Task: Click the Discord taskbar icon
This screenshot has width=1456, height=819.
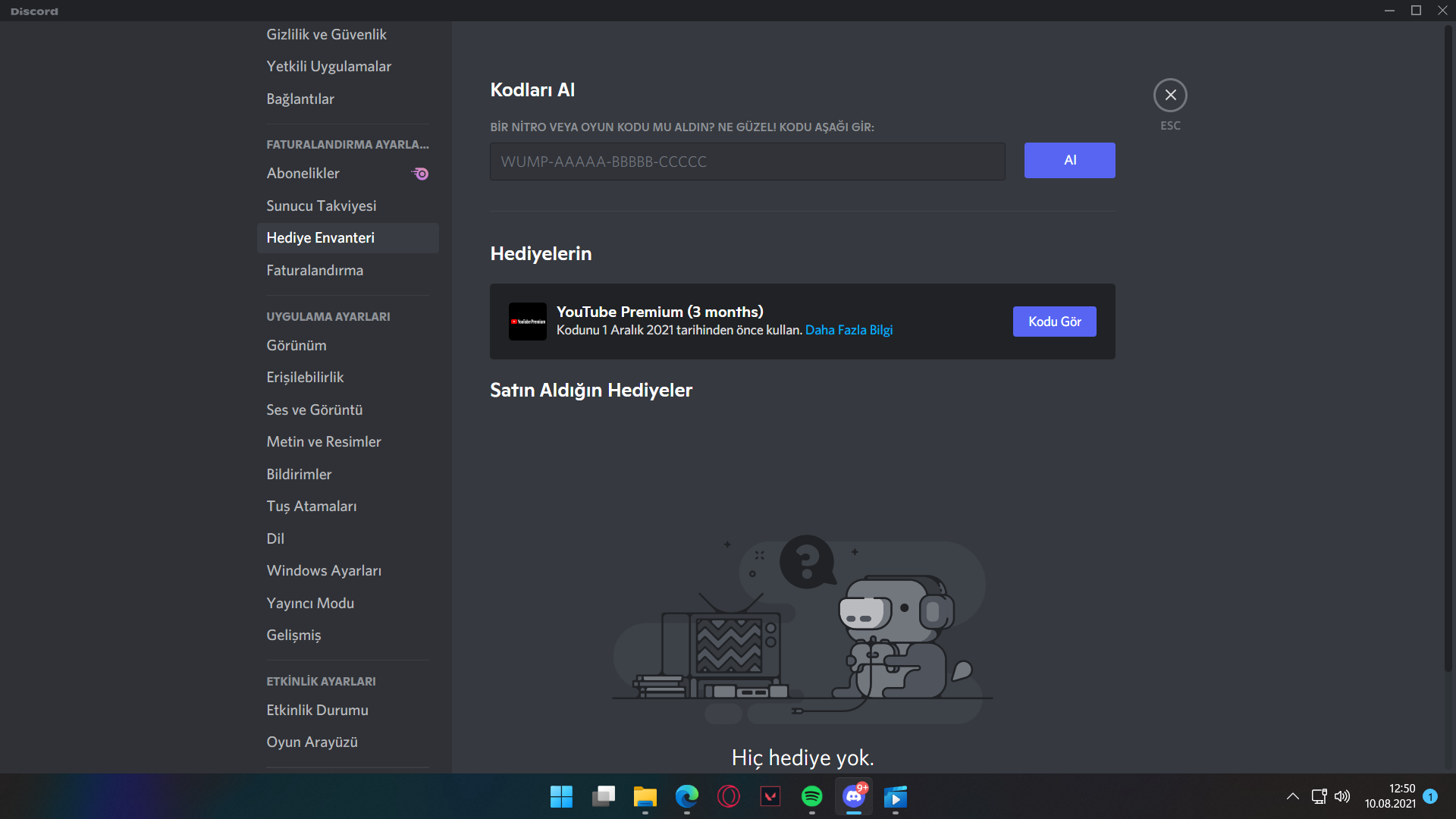Action: point(853,796)
